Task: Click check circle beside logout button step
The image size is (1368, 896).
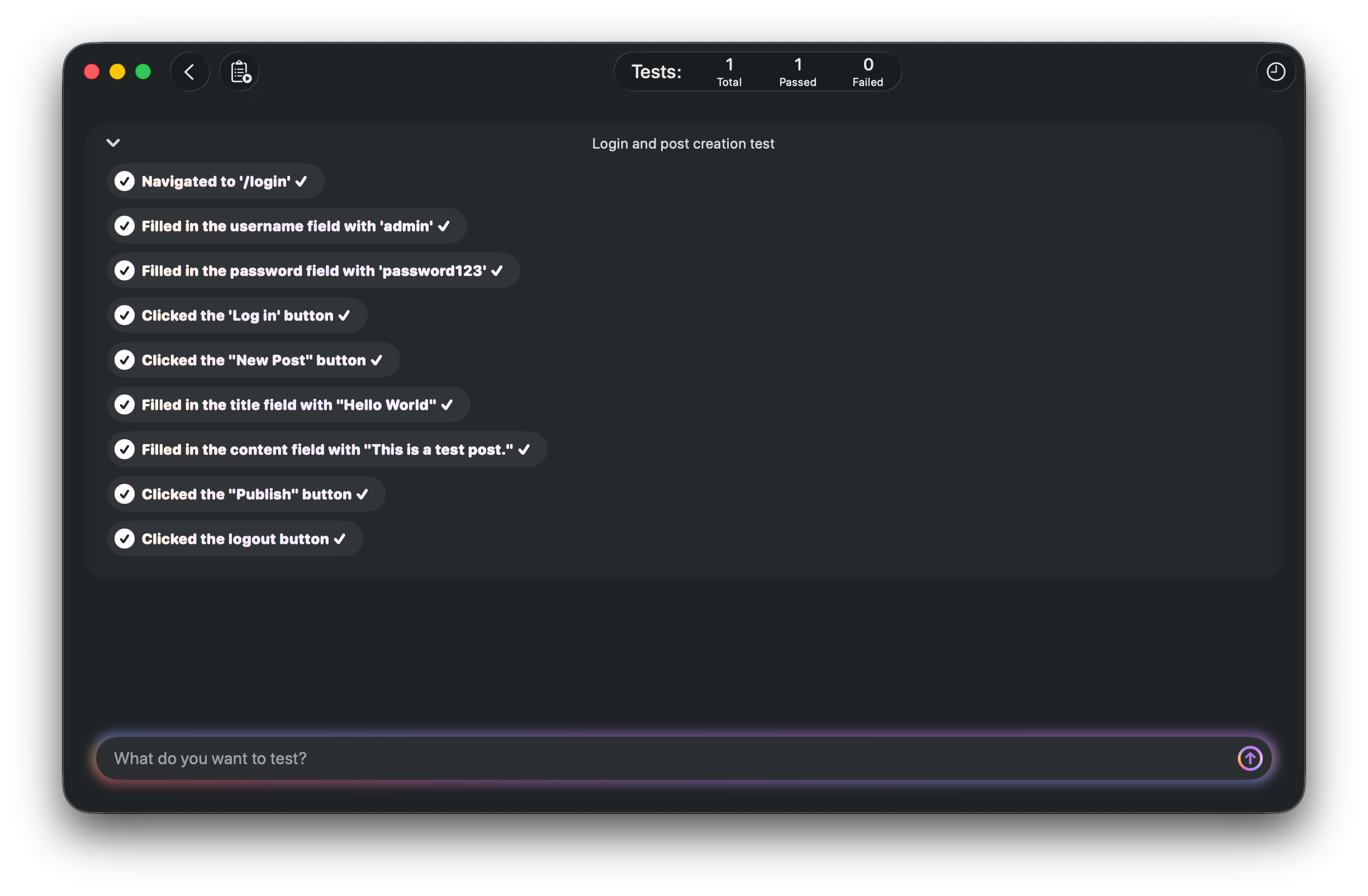Action: [124, 538]
